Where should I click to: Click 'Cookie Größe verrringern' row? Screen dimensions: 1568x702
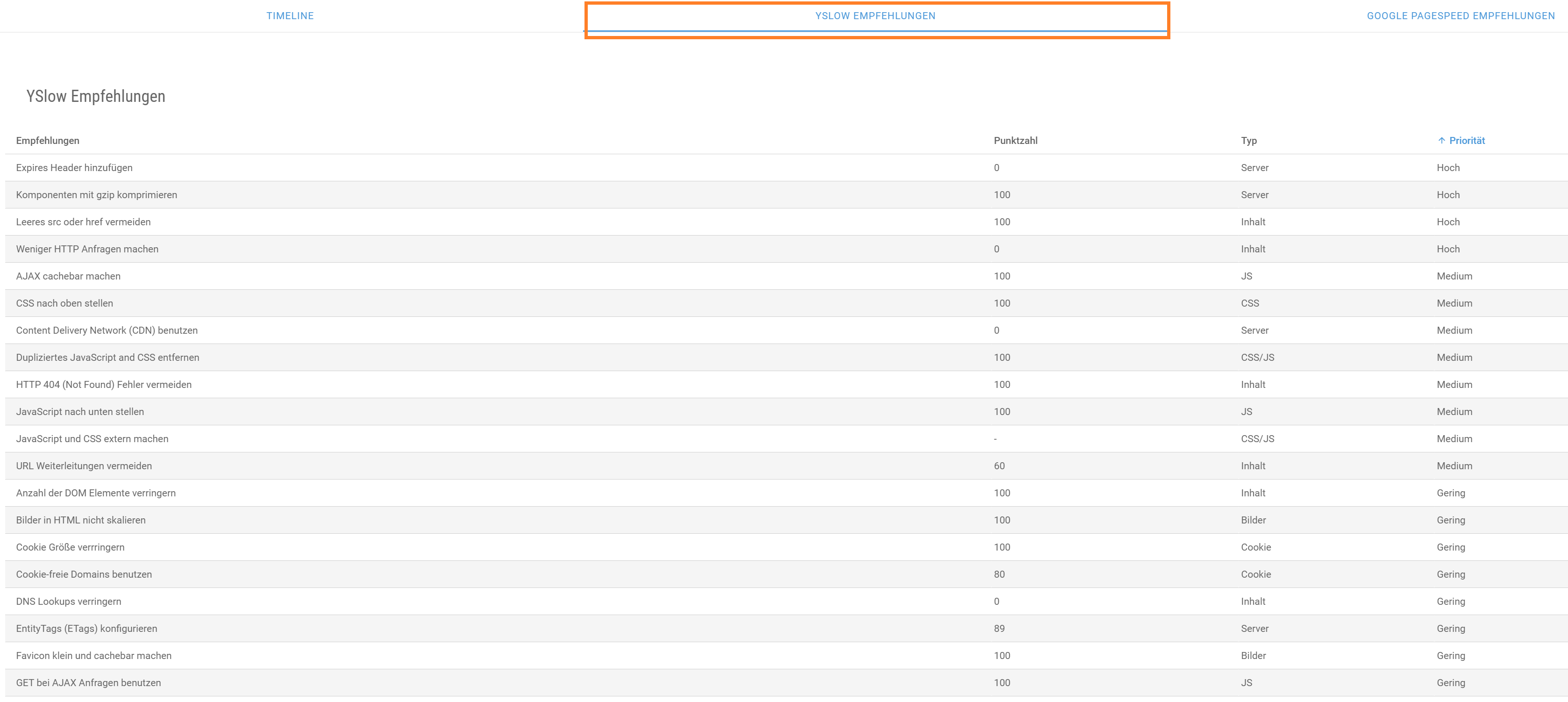[x=786, y=547]
